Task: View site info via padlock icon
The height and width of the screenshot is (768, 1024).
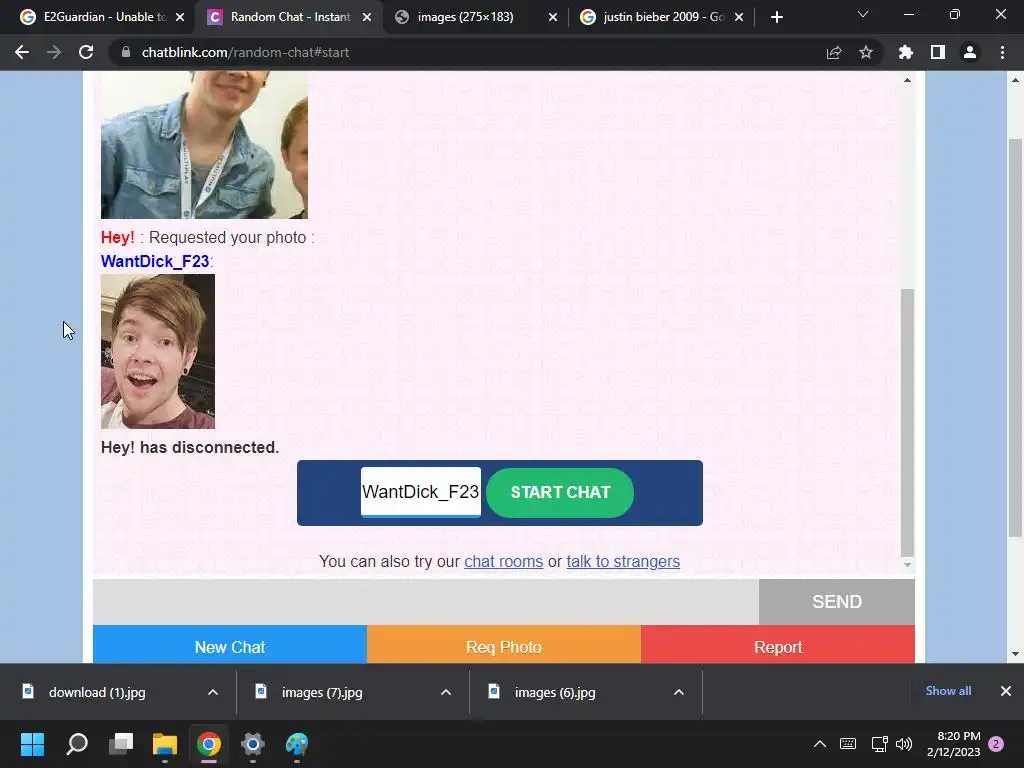Action: (126, 52)
